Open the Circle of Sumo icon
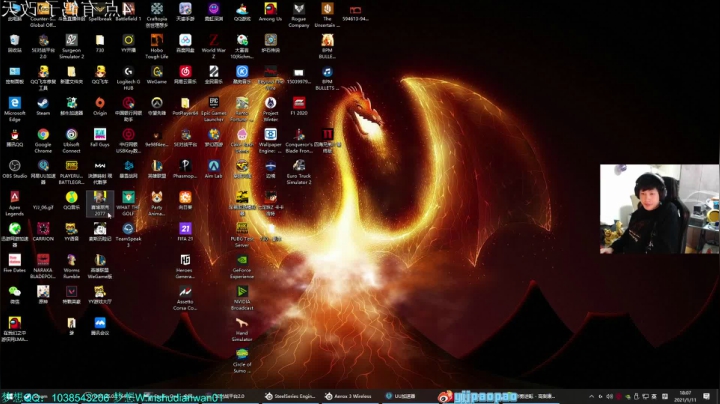The width and height of the screenshot is (720, 404). click(x=242, y=360)
